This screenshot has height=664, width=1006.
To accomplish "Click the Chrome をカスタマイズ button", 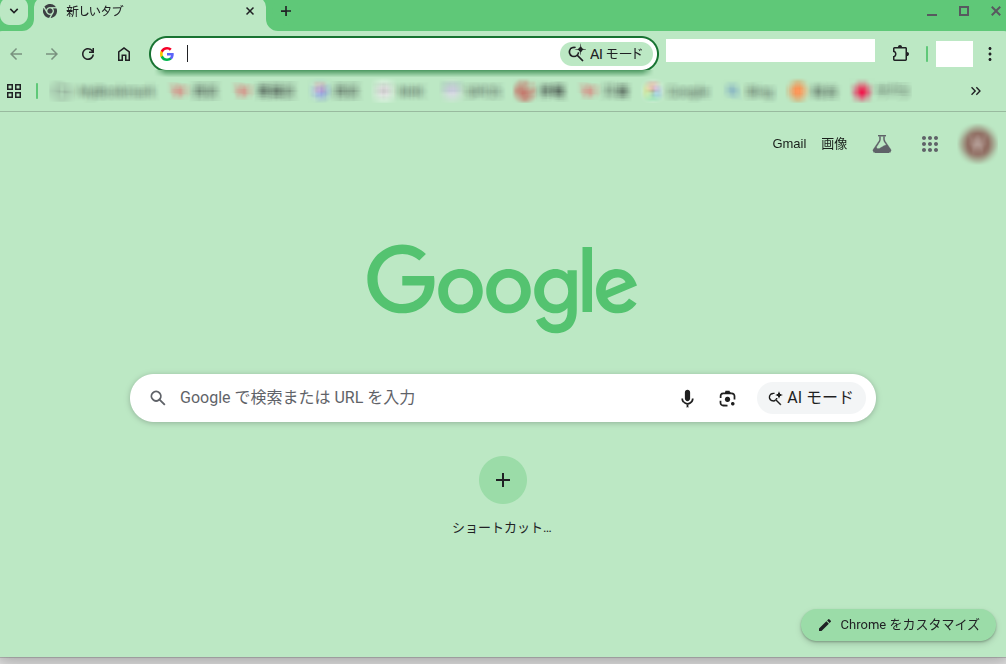I will [898, 625].
